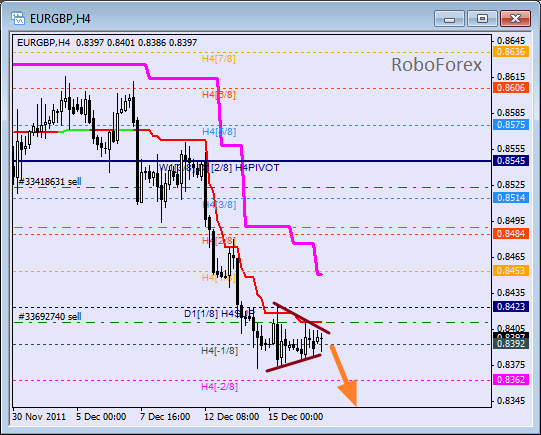
Task: Click the '12 Dec 08:00' time axis label
Action: [232, 417]
